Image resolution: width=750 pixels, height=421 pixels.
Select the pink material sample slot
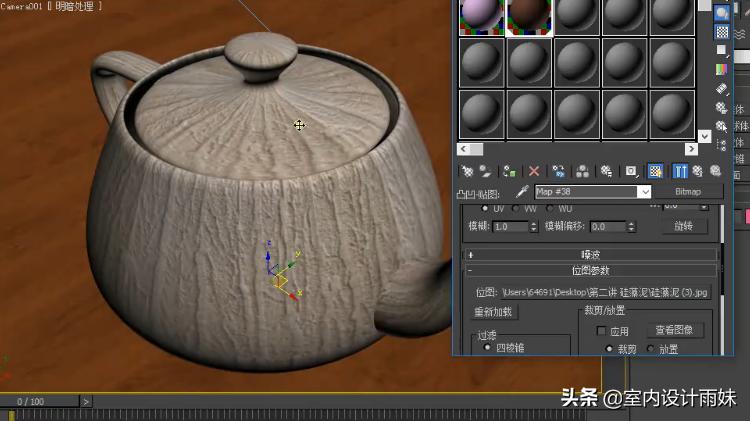coord(482,17)
